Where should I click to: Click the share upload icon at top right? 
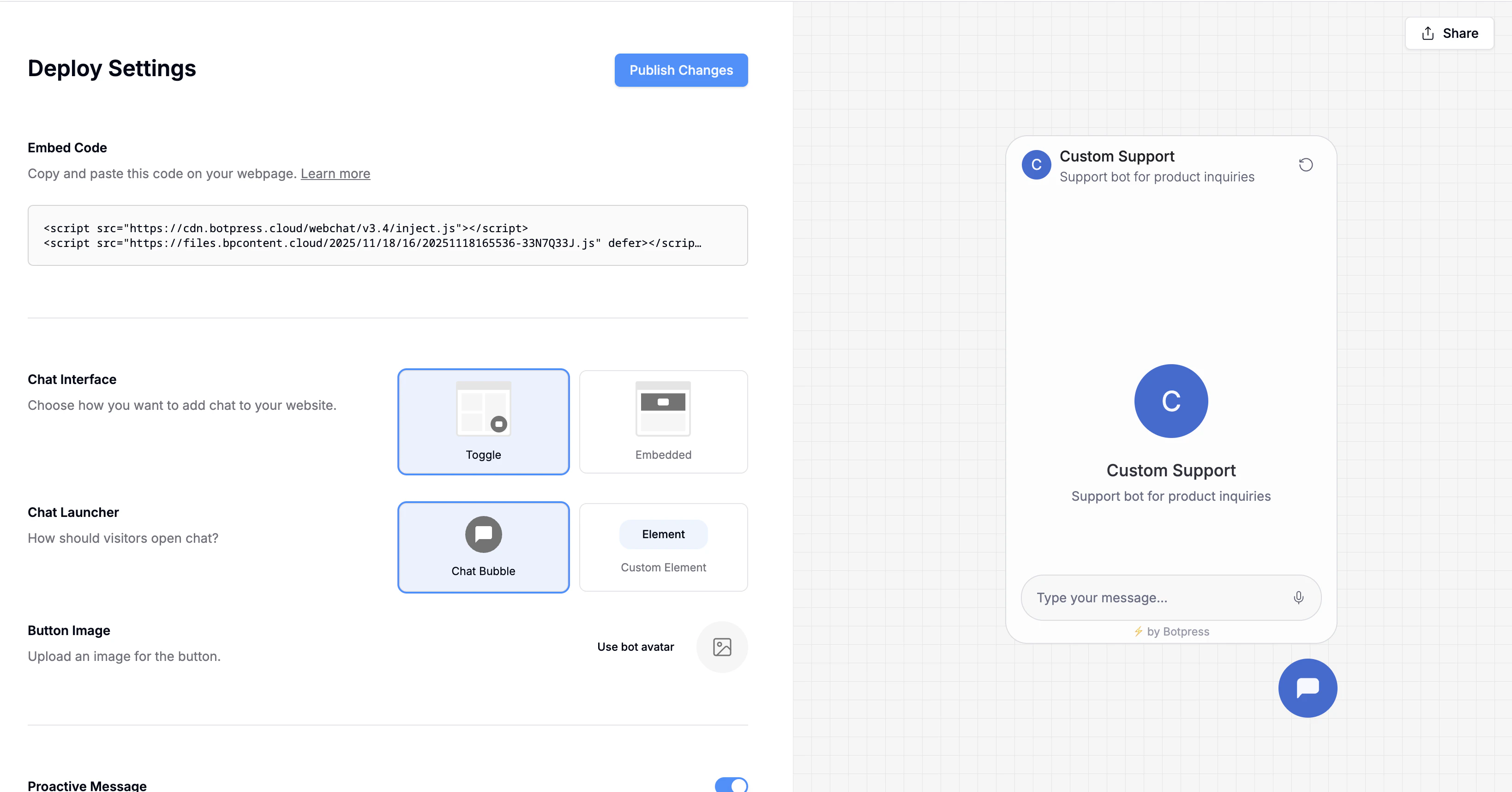[x=1428, y=34]
